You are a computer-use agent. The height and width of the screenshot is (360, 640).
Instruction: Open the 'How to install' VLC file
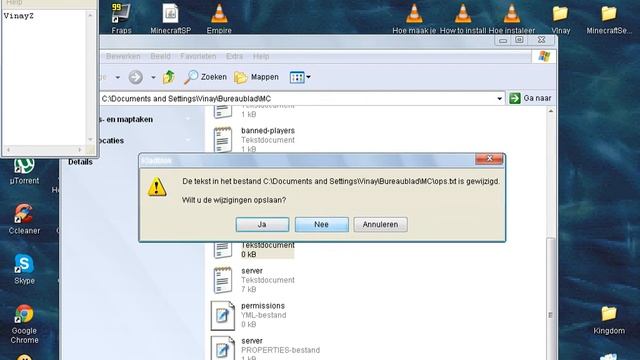(463, 18)
